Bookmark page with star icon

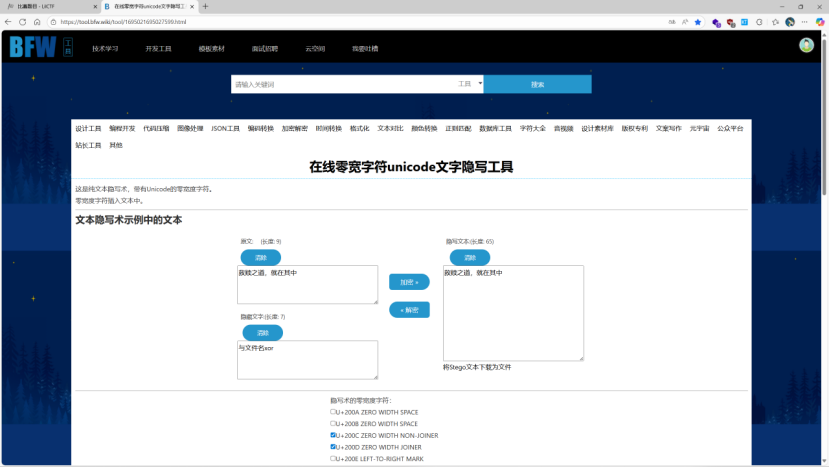coord(698,21)
